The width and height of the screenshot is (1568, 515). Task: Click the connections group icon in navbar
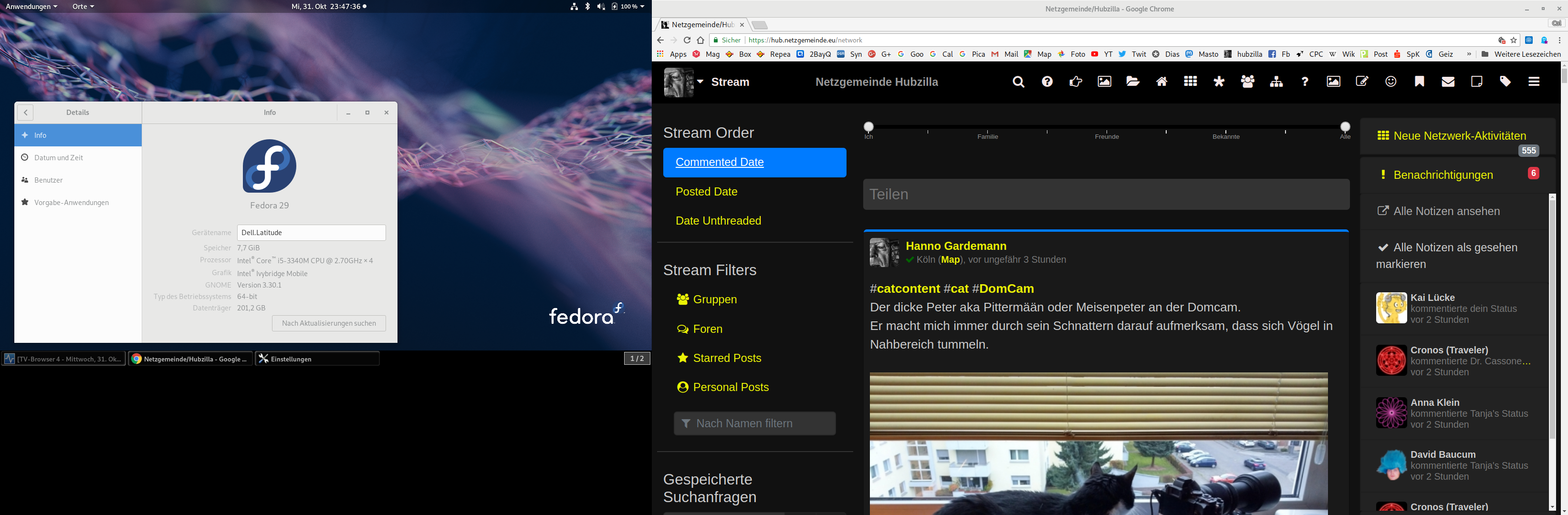[x=1247, y=82]
